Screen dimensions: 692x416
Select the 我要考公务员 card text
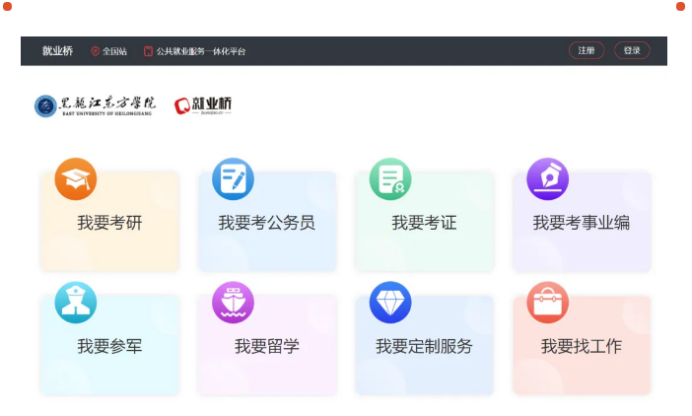267,223
